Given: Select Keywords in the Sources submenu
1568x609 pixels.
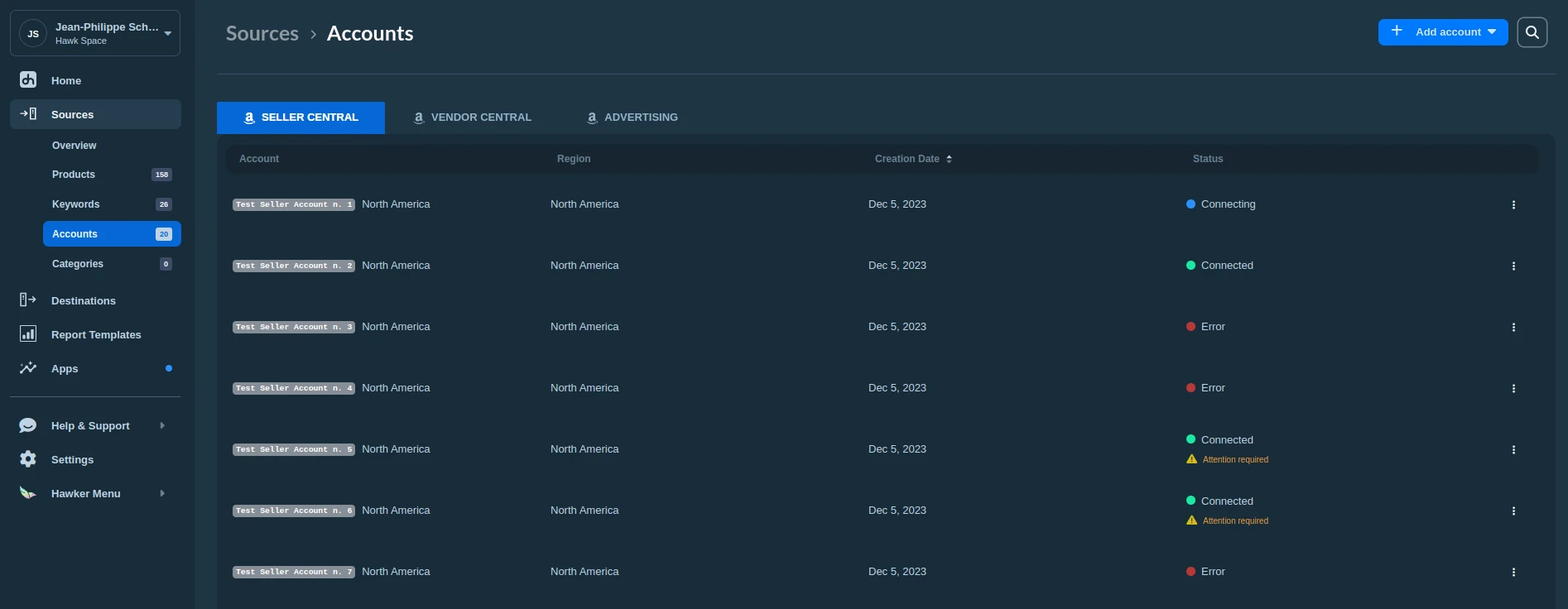Looking at the screenshot, I should pos(75,204).
